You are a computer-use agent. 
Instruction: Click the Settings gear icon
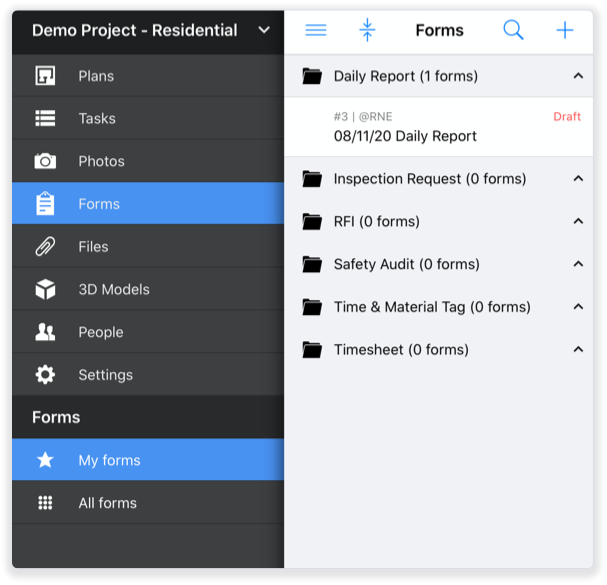point(45,375)
